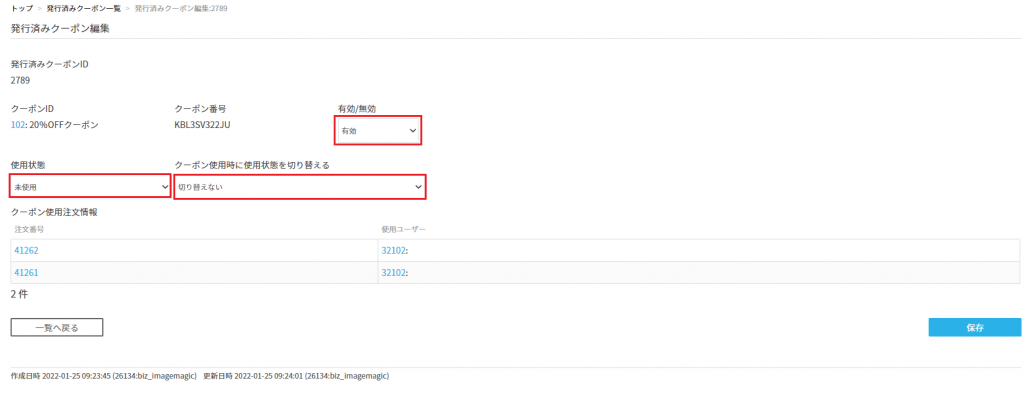1024x399 pixels.
Task: Open the 使用状態 dropdown showing 未使用
Action: (x=91, y=187)
